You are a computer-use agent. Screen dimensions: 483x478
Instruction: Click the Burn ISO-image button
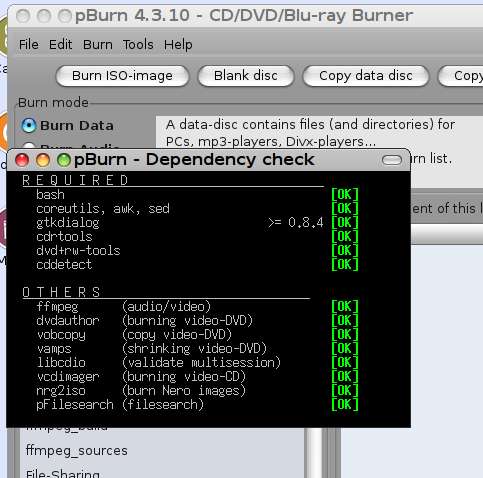click(x=122, y=76)
